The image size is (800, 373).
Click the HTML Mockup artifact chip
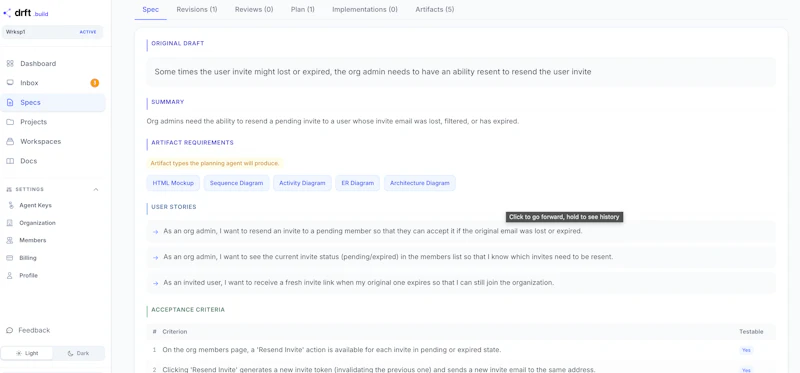(173, 183)
